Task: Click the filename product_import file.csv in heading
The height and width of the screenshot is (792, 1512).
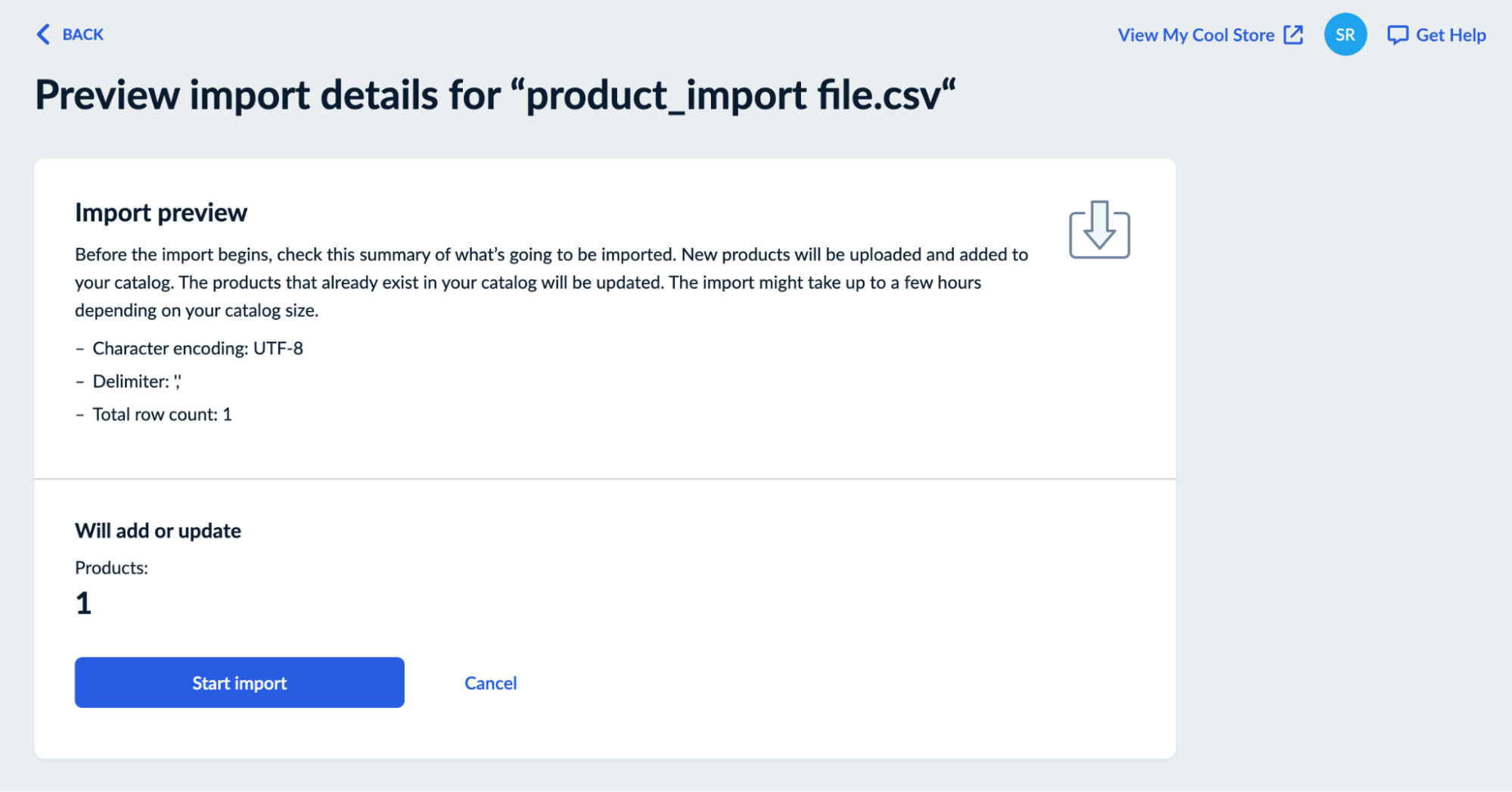Action: [x=737, y=94]
